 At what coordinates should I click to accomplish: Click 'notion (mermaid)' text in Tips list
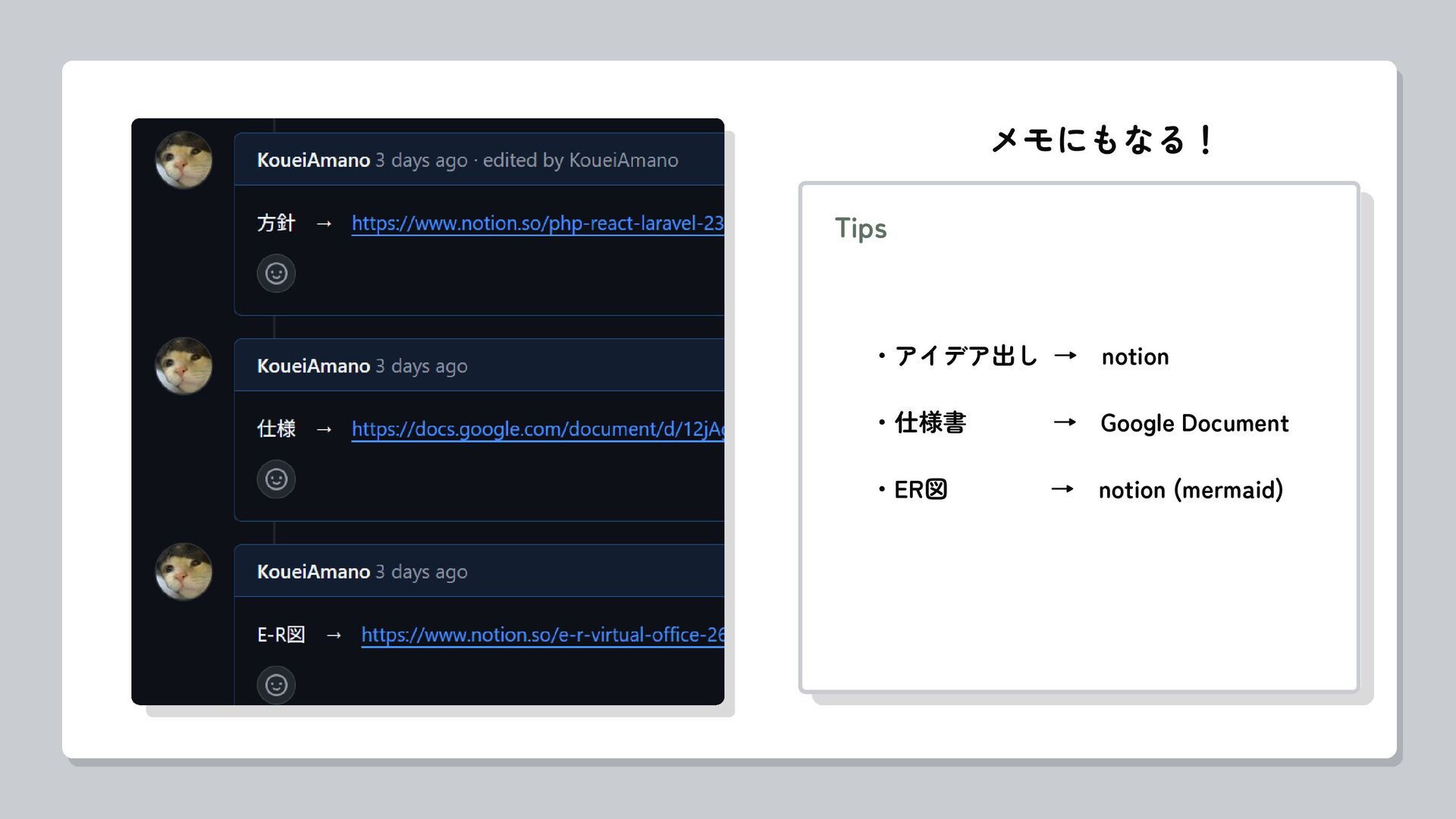tap(1190, 490)
